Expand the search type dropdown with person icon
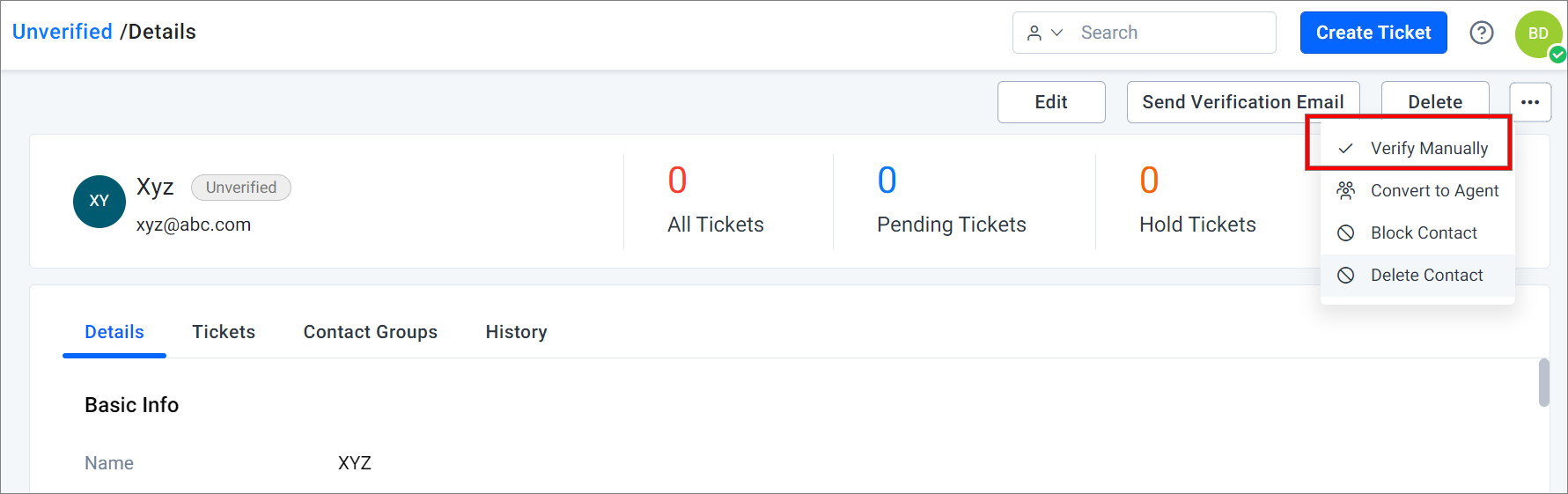 1045,33
